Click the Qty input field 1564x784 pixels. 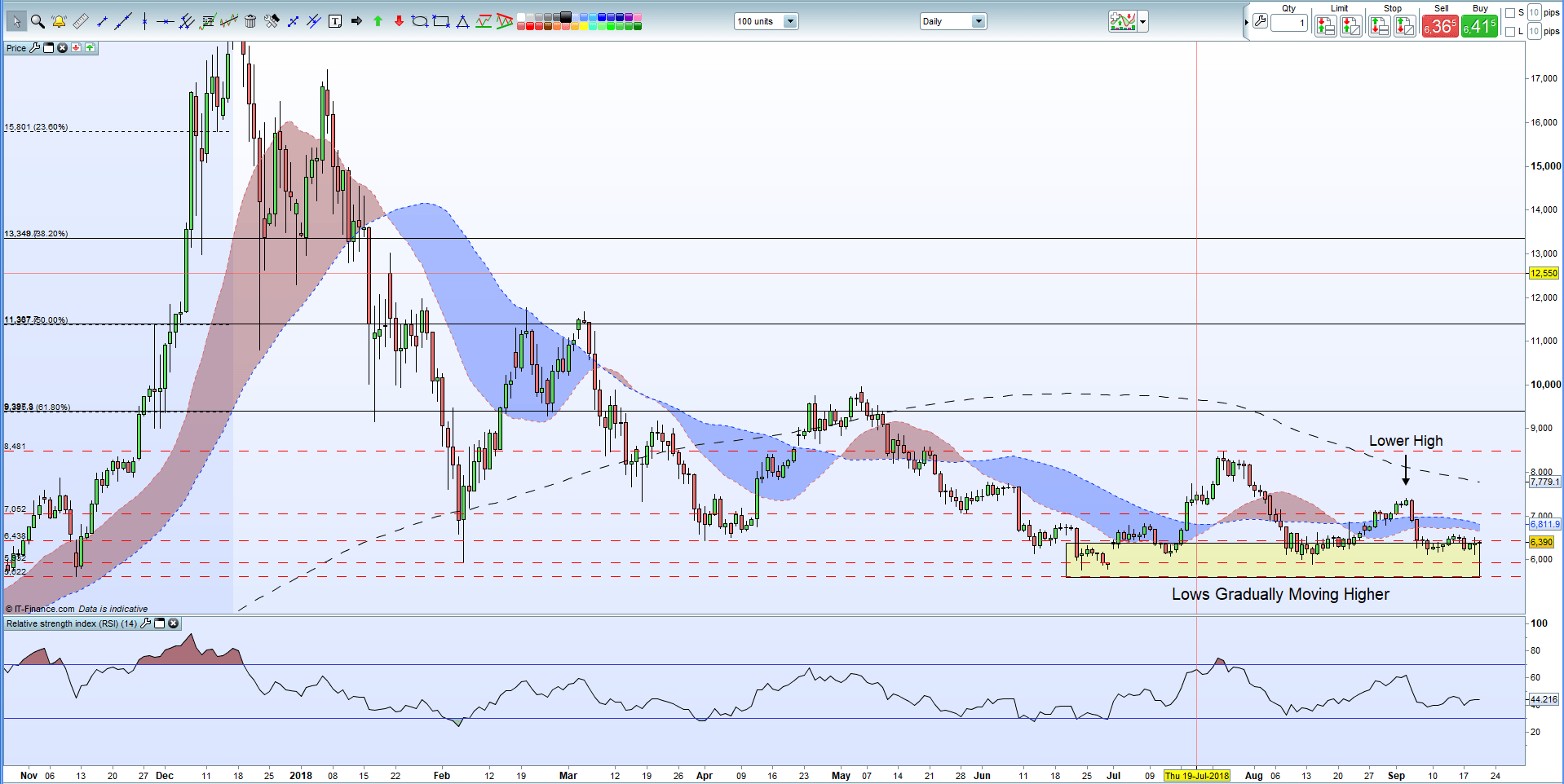[1289, 23]
